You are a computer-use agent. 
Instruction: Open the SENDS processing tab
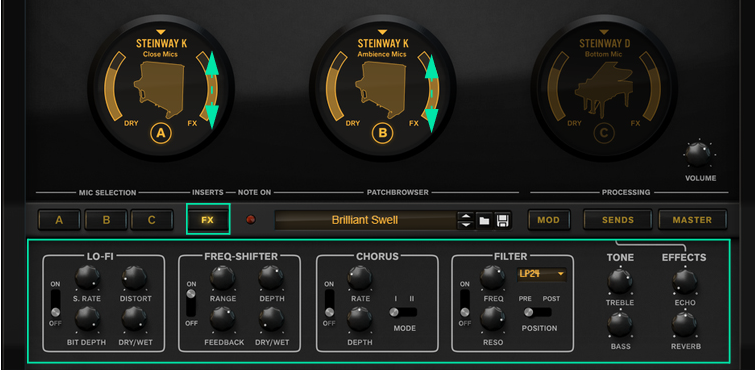tap(618, 220)
